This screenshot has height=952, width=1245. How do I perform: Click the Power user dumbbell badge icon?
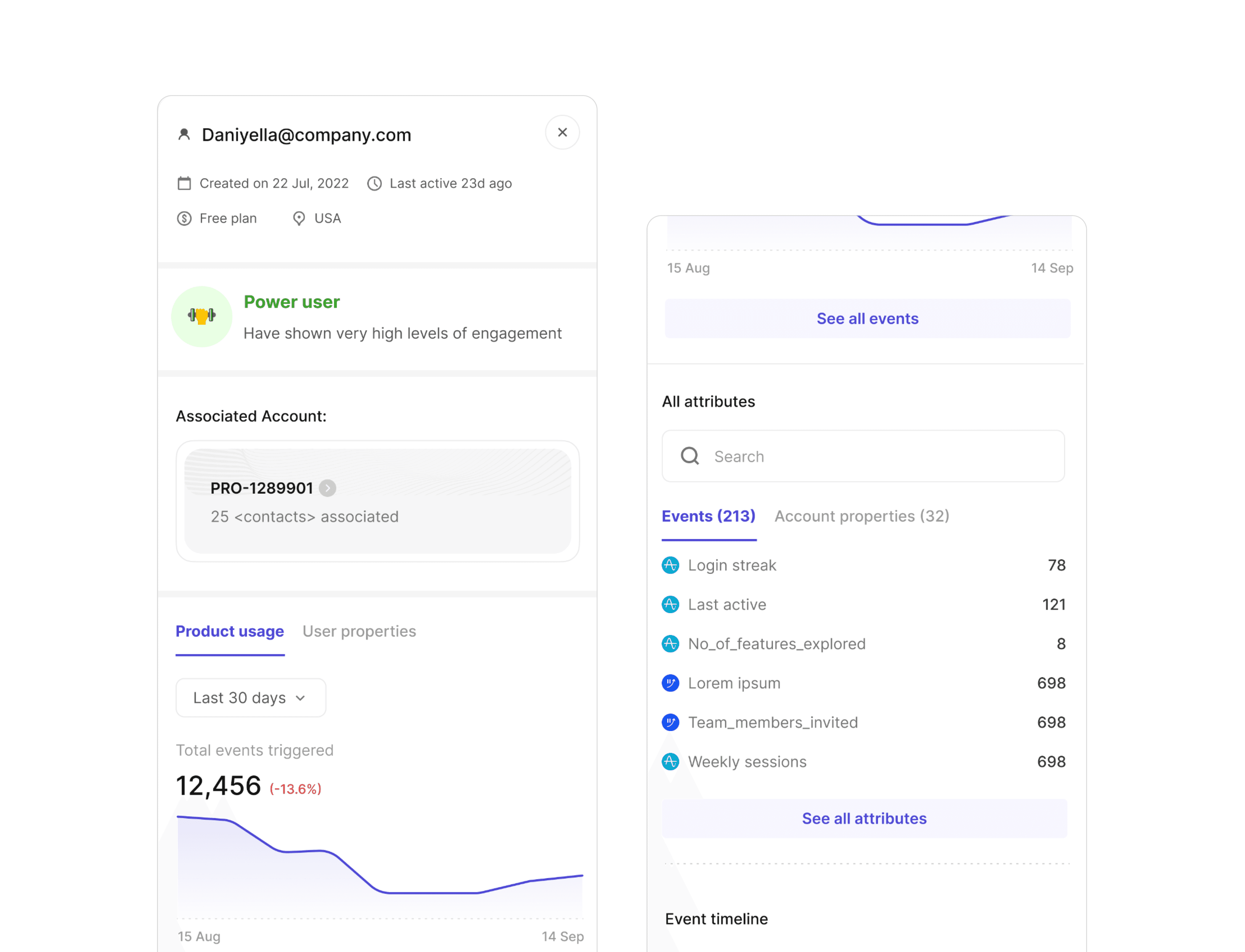tap(202, 315)
